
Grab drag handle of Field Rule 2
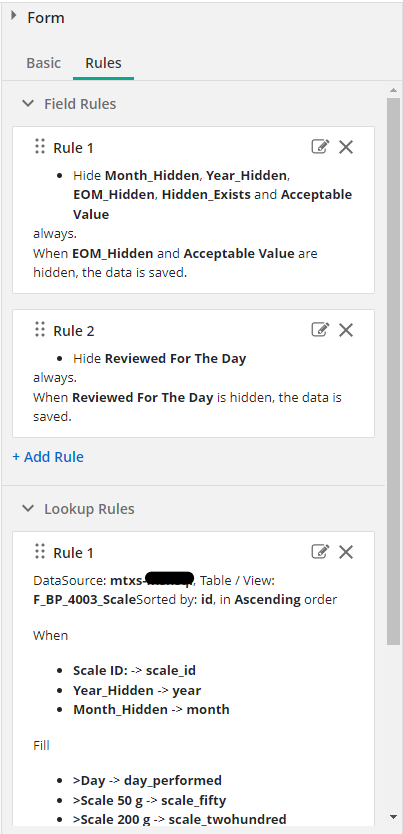pos(40,330)
